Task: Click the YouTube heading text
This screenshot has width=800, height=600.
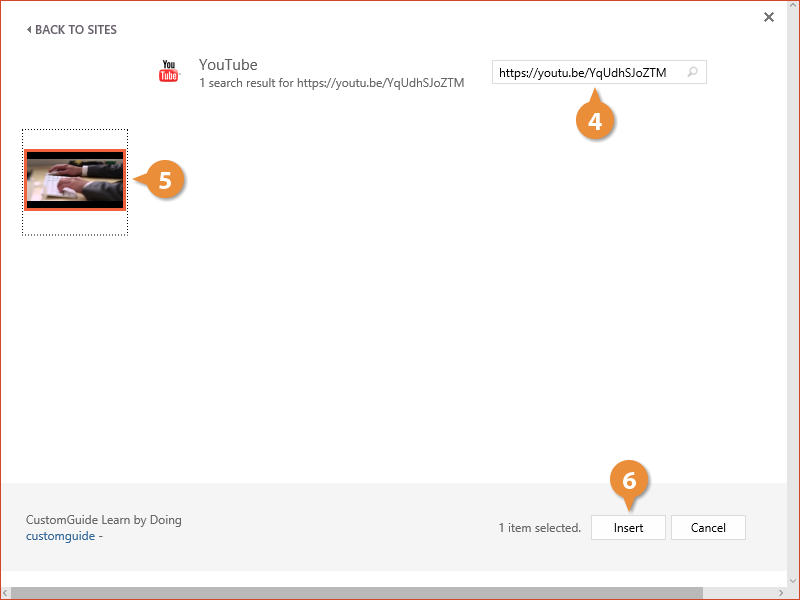Action: (x=228, y=65)
